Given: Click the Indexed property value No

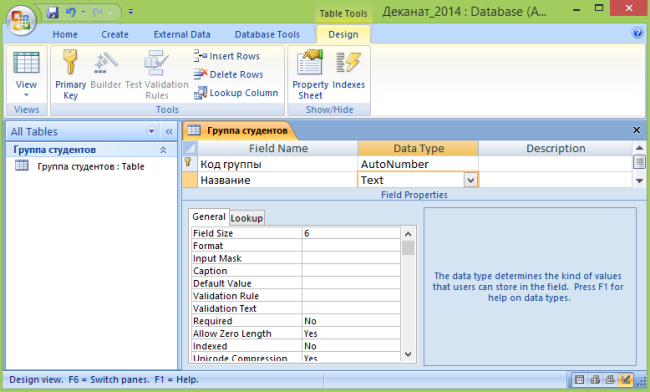Looking at the screenshot, I should tap(351, 346).
